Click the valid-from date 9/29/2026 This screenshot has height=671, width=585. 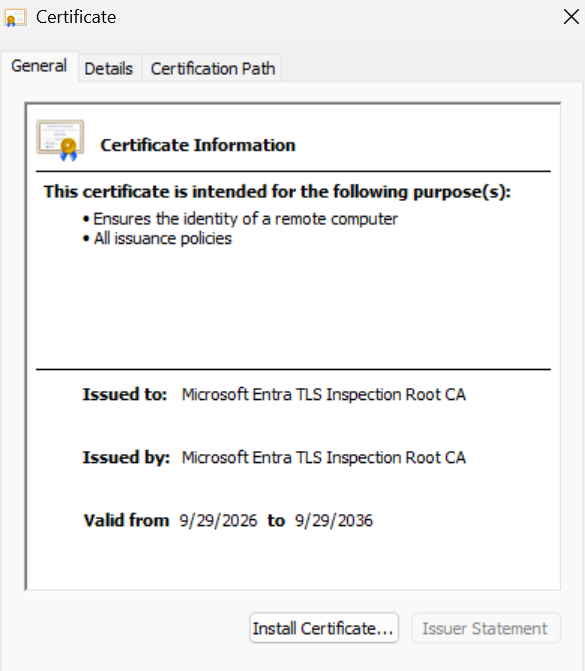218,520
